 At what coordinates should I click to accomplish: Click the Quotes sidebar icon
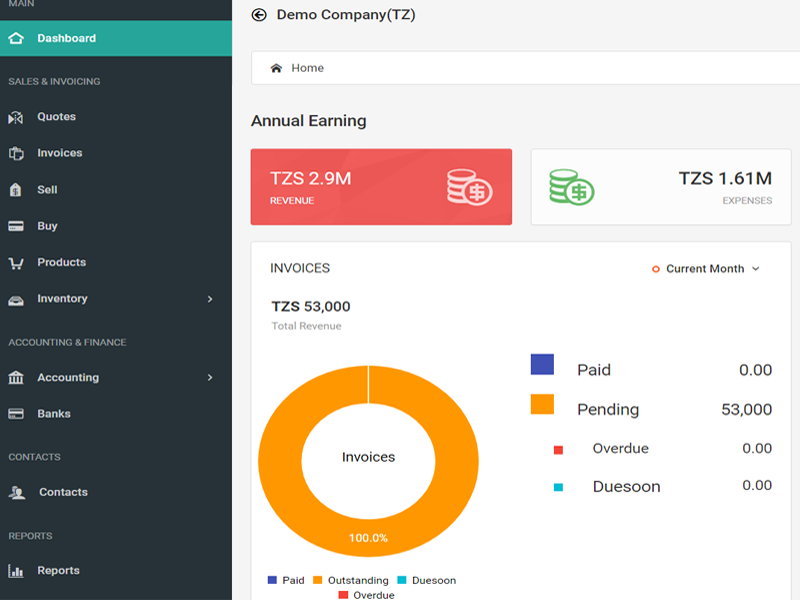click(16, 117)
